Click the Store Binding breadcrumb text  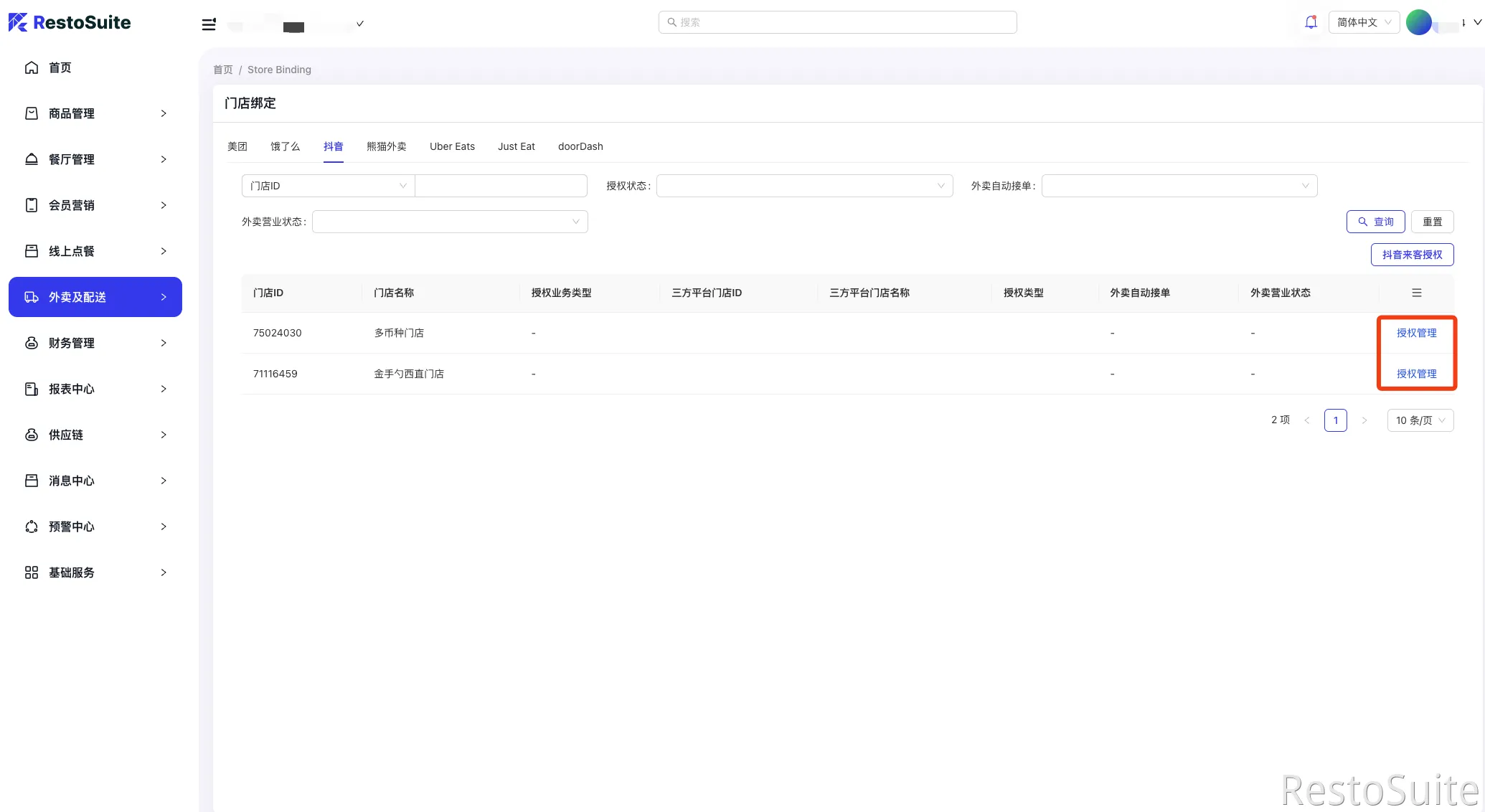(x=279, y=70)
